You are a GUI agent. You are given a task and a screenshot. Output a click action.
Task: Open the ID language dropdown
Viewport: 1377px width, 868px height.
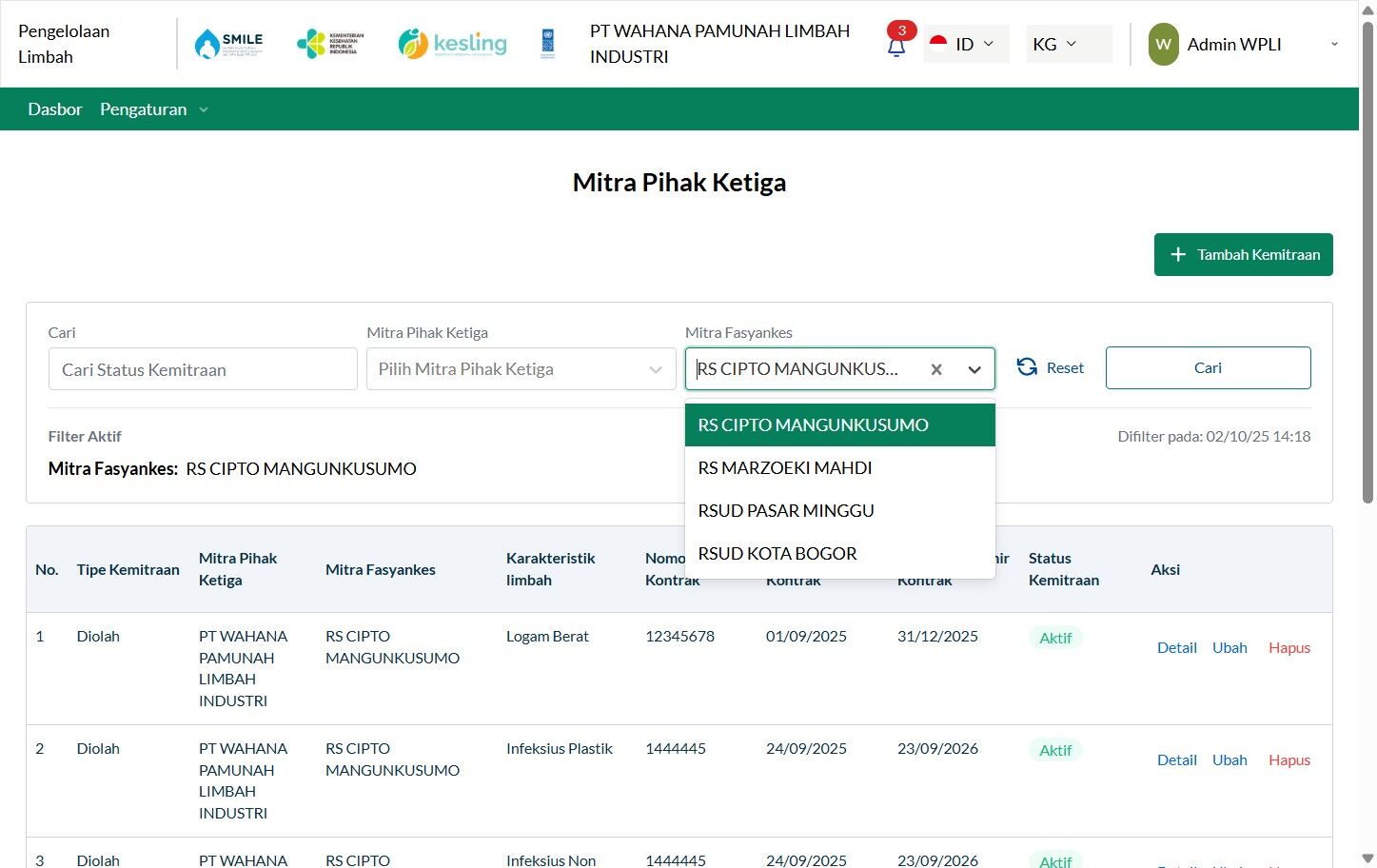click(966, 44)
